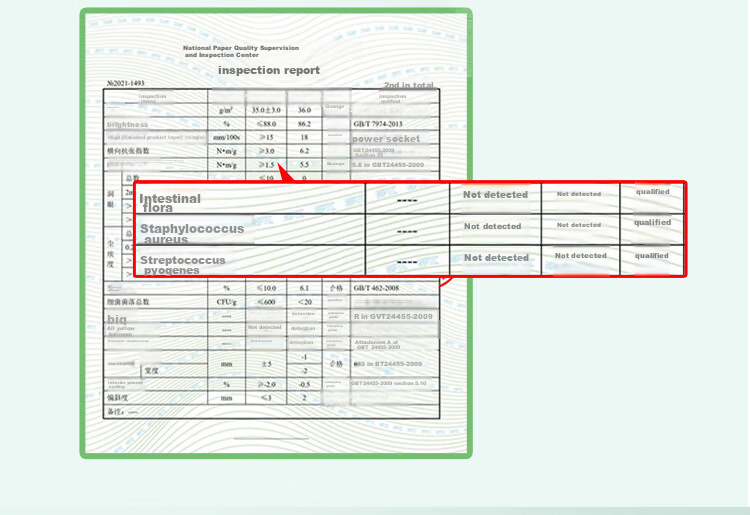Click report number No2021-1493

pos(125,83)
